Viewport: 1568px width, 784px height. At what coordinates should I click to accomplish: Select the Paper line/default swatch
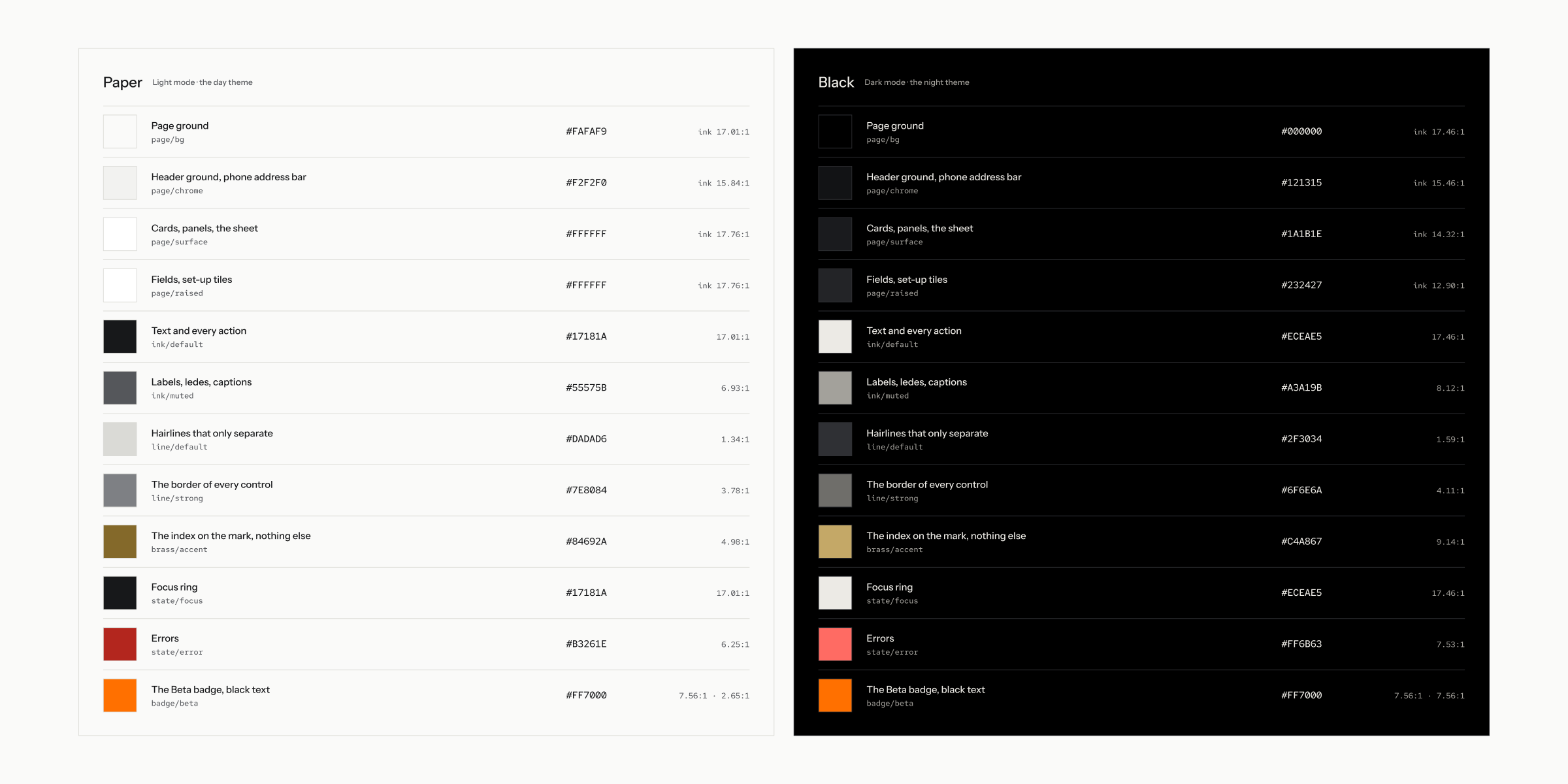120,439
